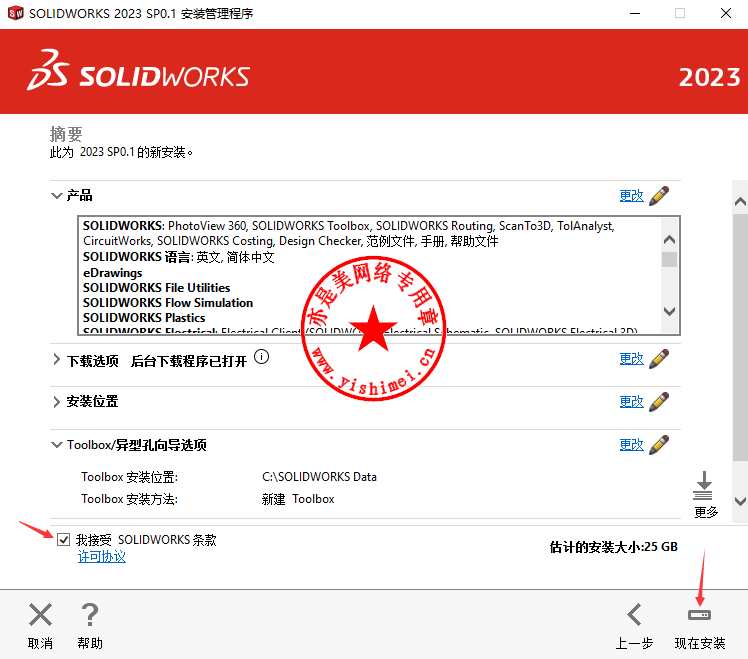Click main page scroll down arrow

[x=740, y=501]
